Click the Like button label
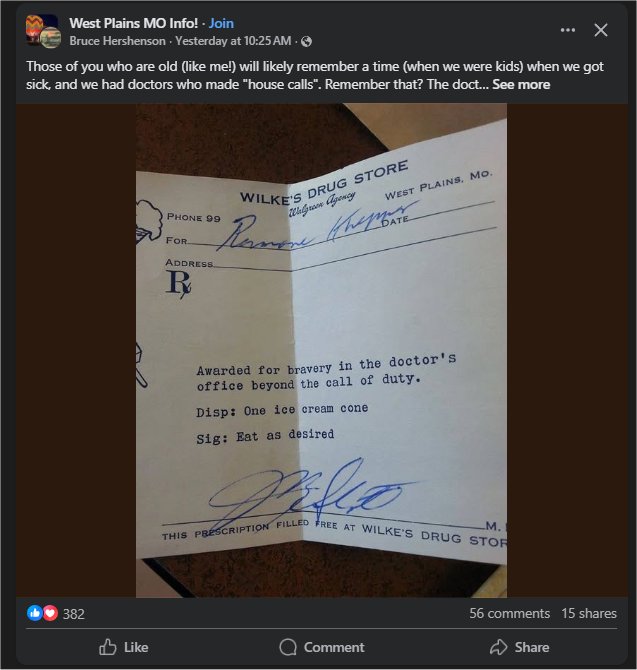Viewport: 637px width, 670px height. point(136,647)
